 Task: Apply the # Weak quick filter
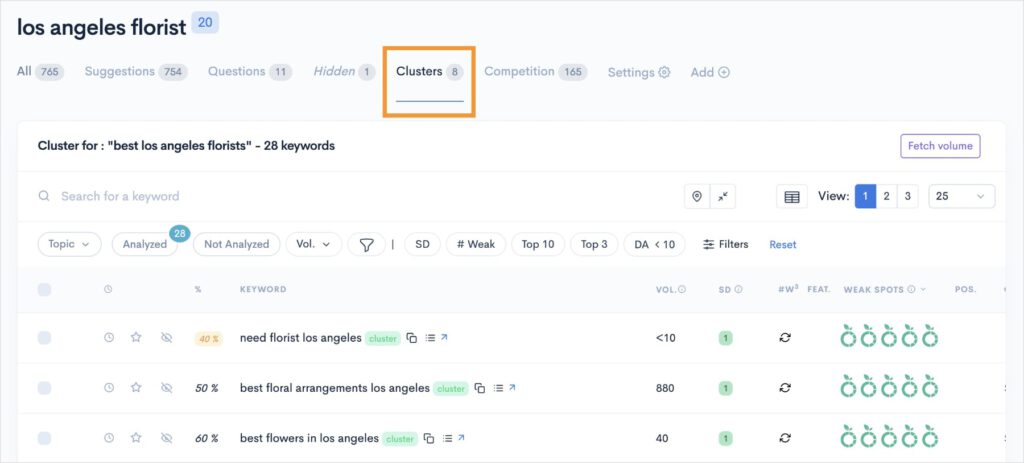(475, 244)
